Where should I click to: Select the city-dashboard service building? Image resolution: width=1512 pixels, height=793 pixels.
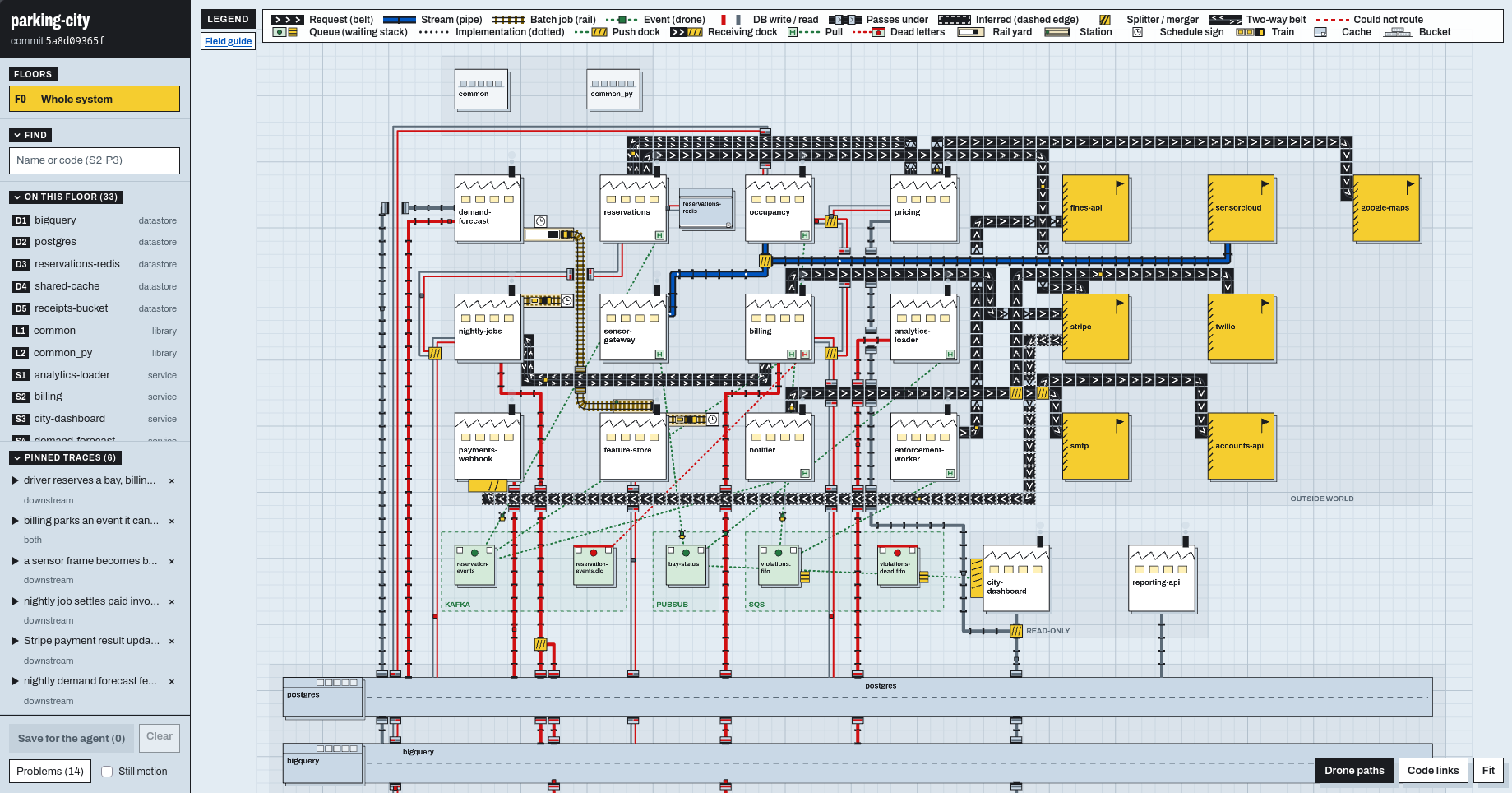pos(1016,579)
